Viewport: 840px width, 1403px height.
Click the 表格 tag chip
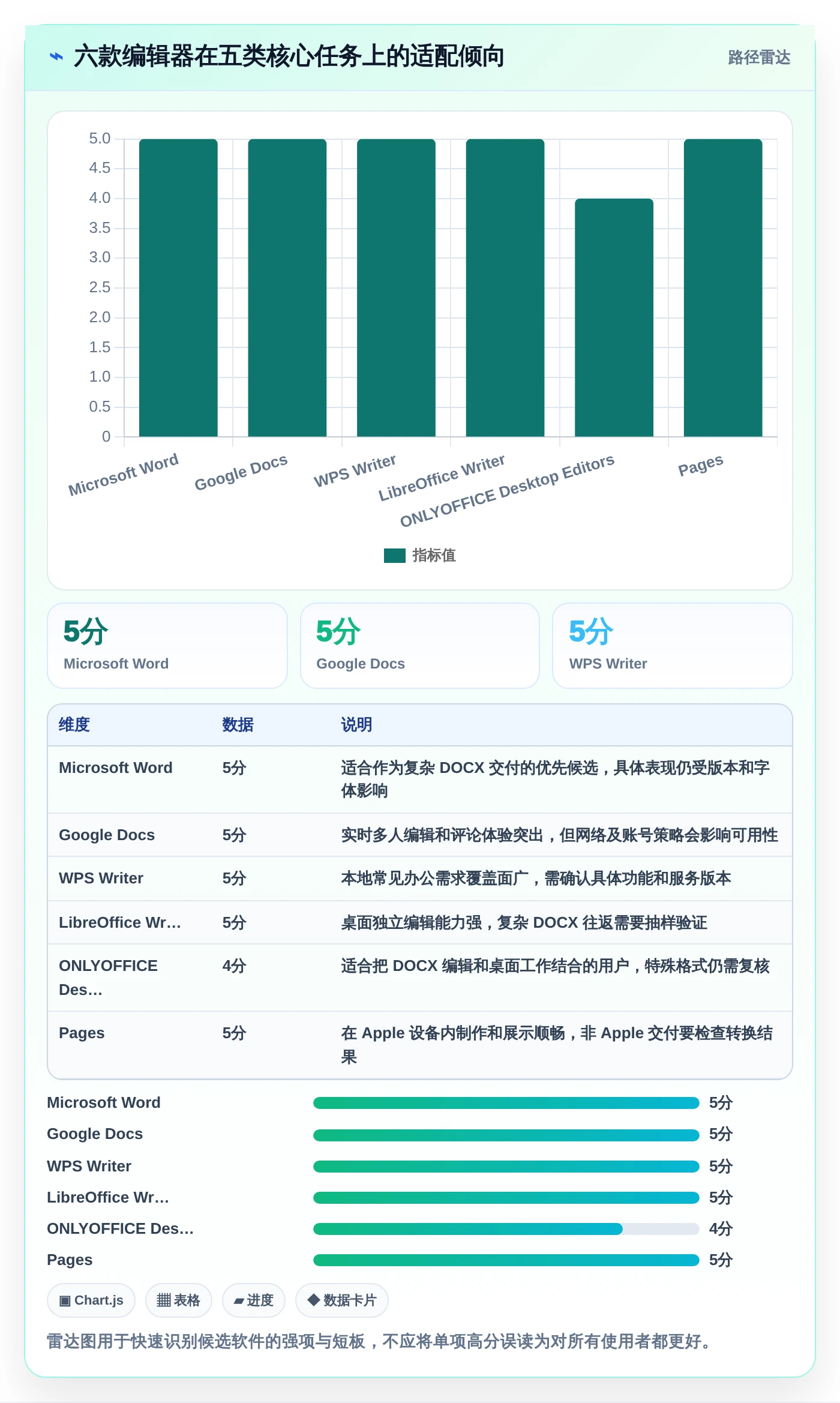tap(179, 1300)
